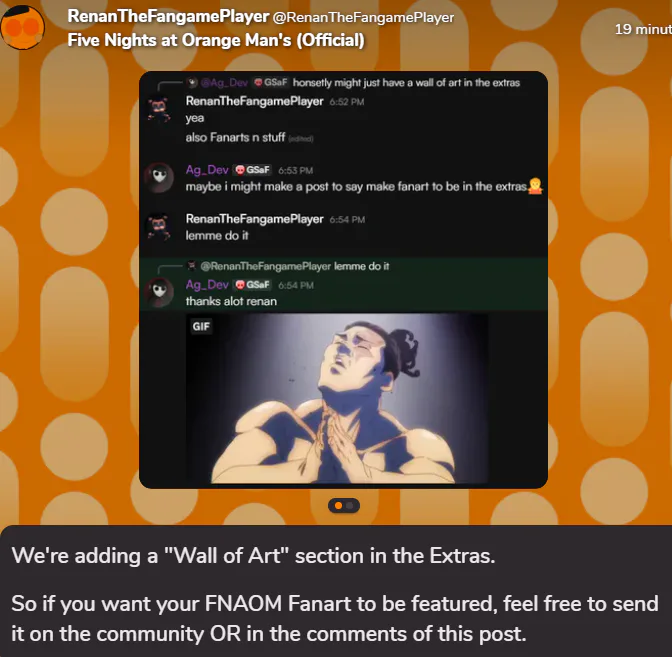Open RenanTheFangamePlayer display name at the top
The height and width of the screenshot is (657, 672).
pyautogui.click(x=168, y=17)
